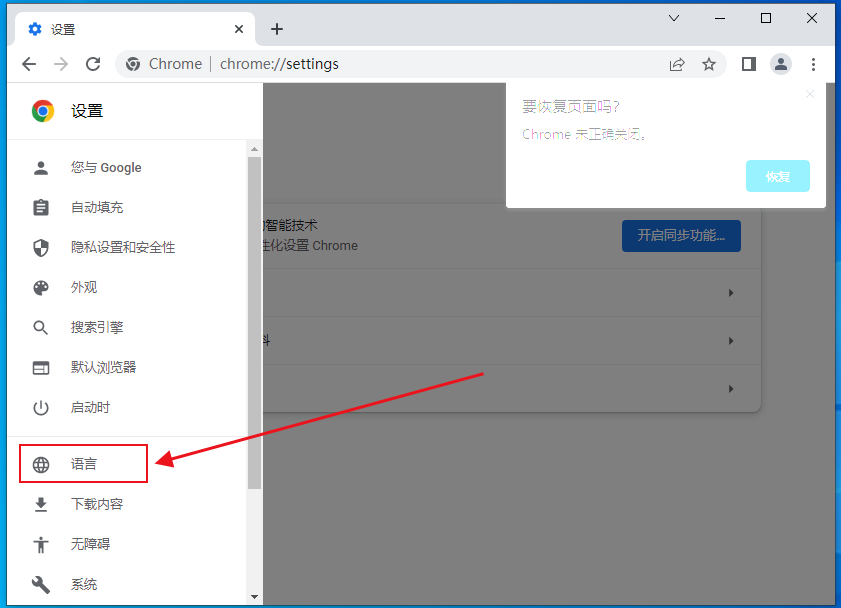Open the profile avatar menu
The image size is (841, 608).
(x=781, y=64)
